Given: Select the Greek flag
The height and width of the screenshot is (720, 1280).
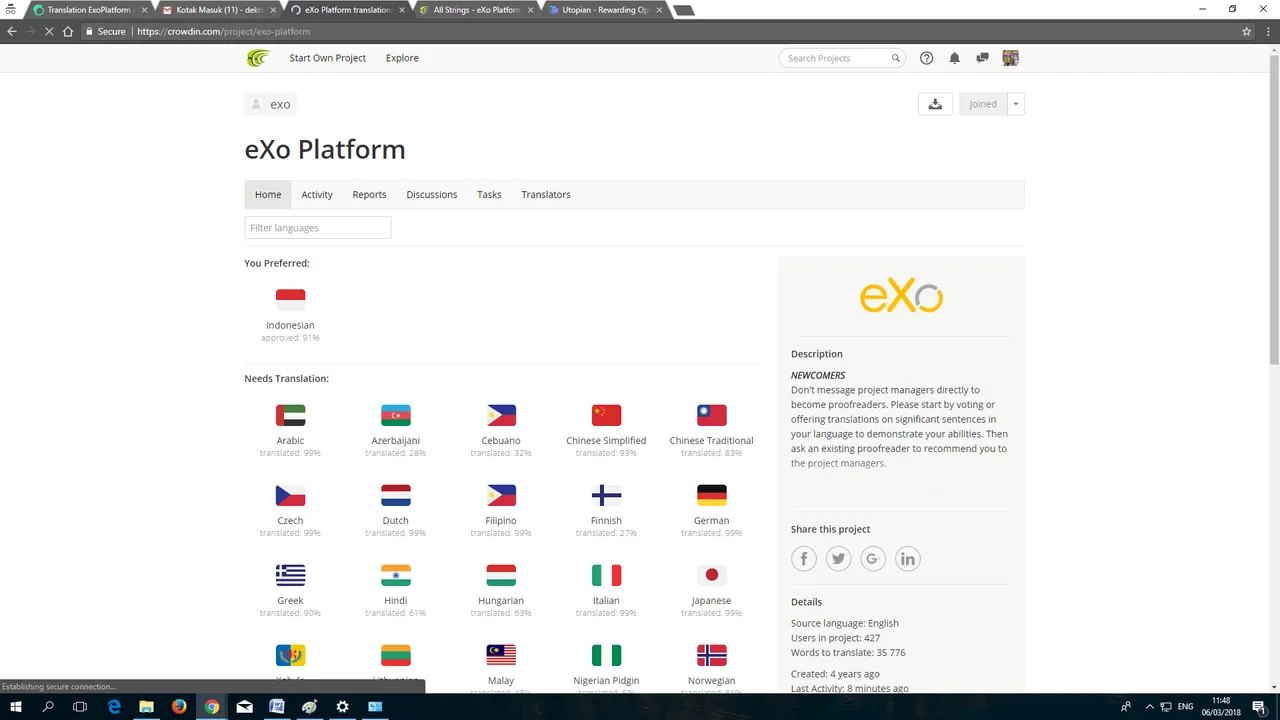Looking at the screenshot, I should coord(290,575).
